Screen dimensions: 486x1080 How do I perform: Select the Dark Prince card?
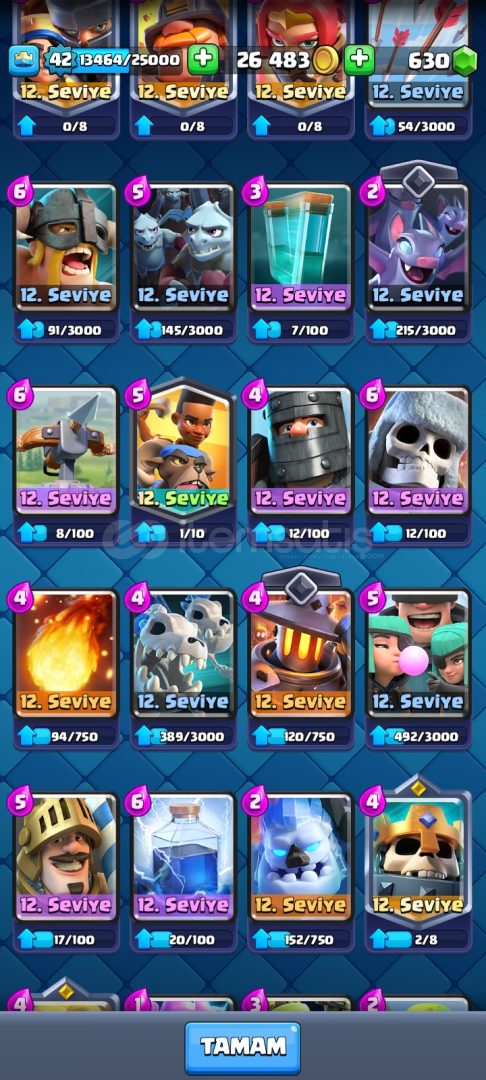301,451
